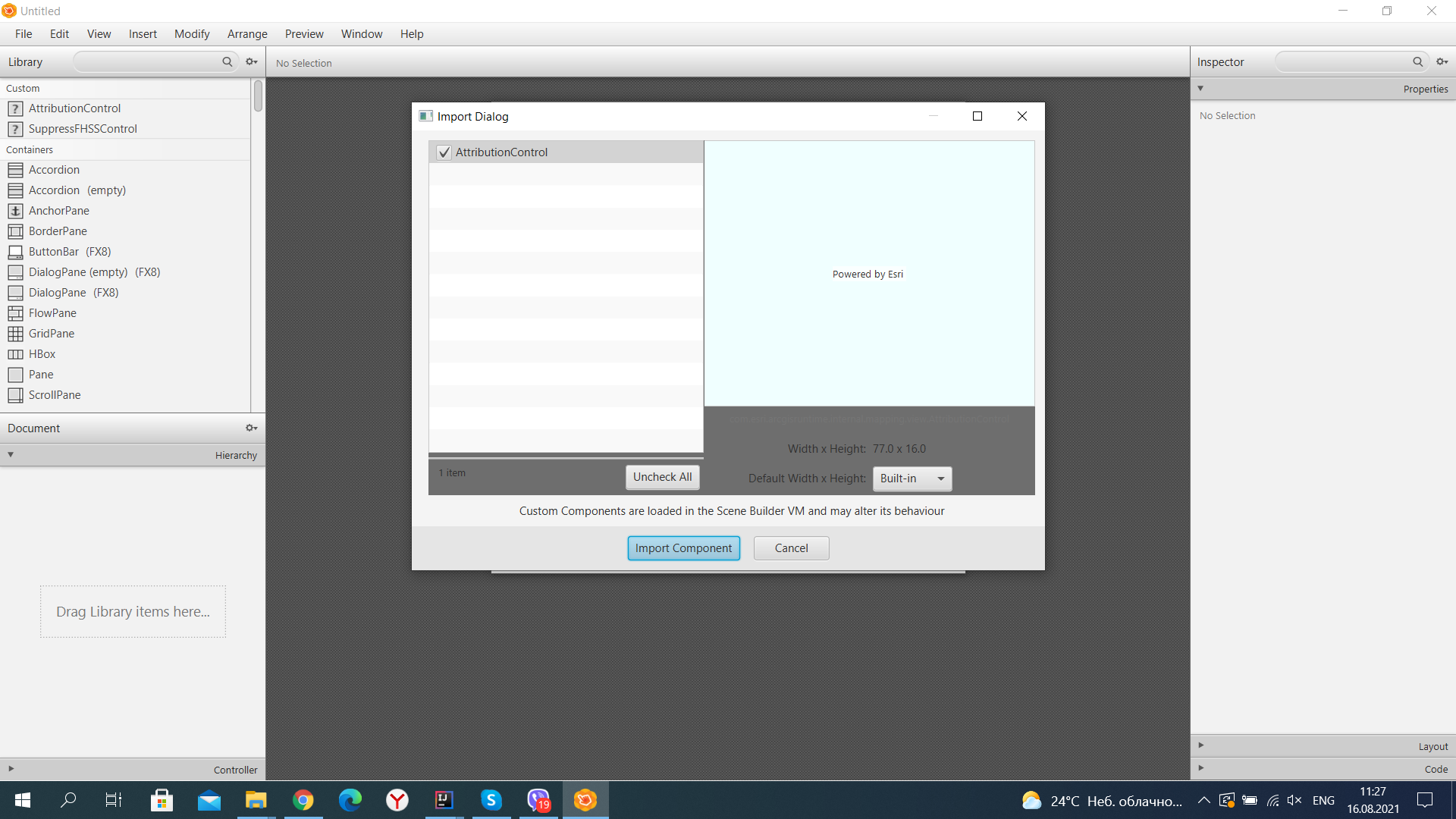Click the Document panel gear icon
The width and height of the screenshot is (1456, 819).
click(252, 428)
